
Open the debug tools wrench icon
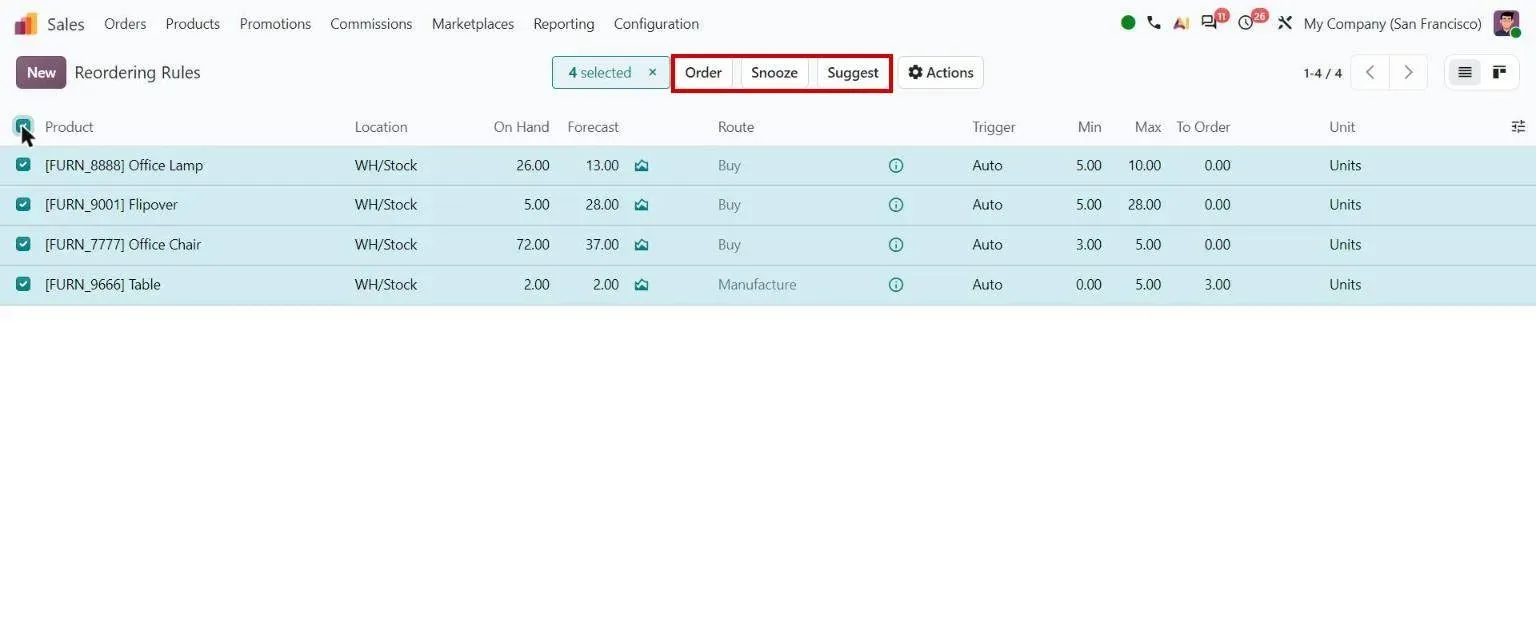pyautogui.click(x=1285, y=23)
